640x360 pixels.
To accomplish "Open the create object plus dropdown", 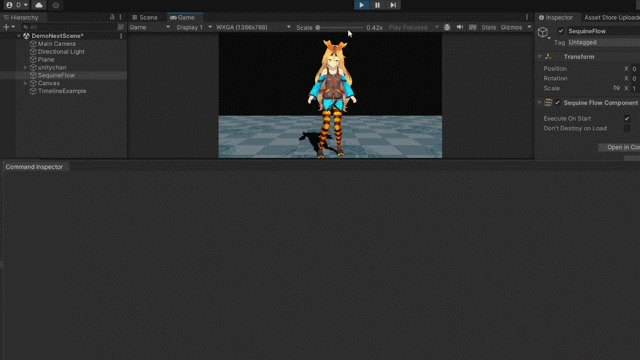I will pyautogui.click(x=9, y=27).
